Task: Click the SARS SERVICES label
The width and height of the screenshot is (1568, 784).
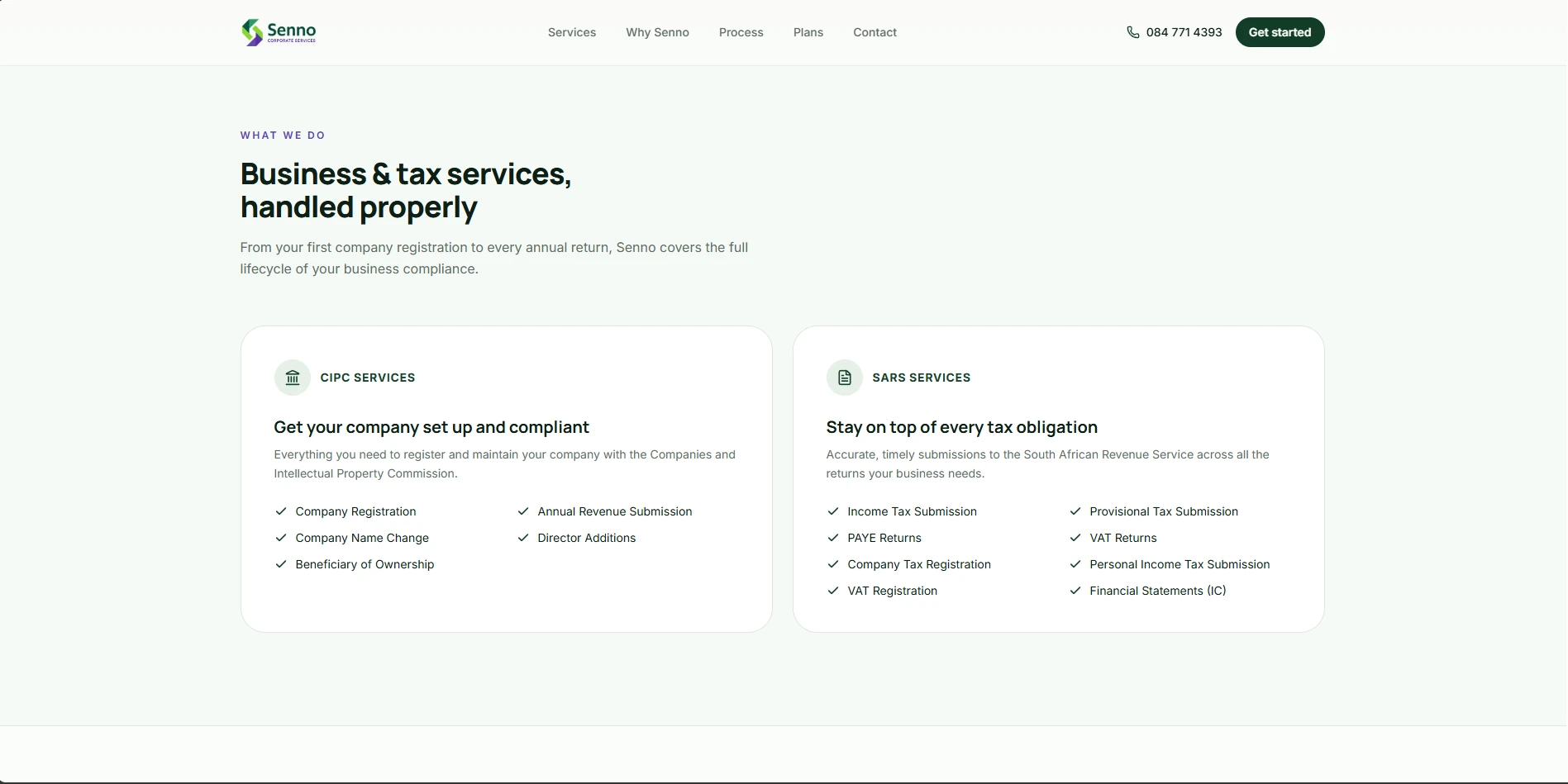Action: [922, 378]
